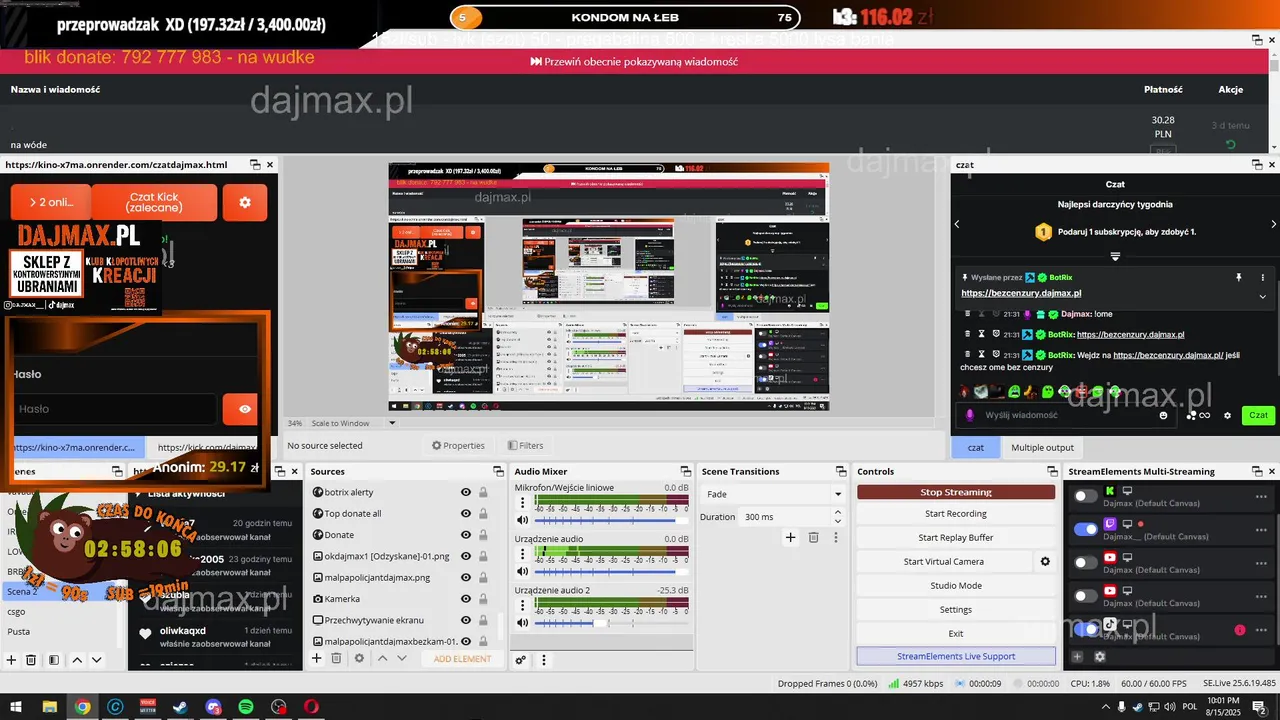Screen dimensions: 1280x720
Task: Switch to Multiple output tab
Action: (1042, 447)
